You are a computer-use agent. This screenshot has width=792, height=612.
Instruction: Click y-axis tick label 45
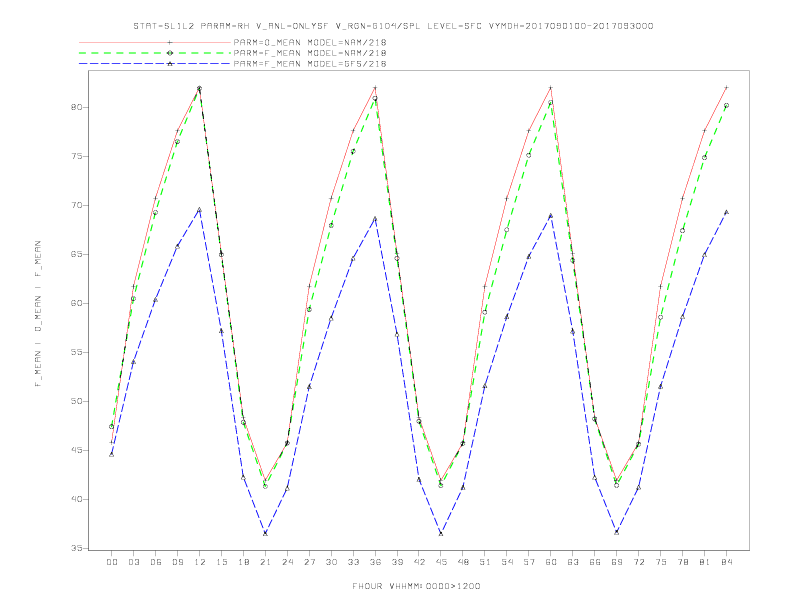tap(77, 450)
